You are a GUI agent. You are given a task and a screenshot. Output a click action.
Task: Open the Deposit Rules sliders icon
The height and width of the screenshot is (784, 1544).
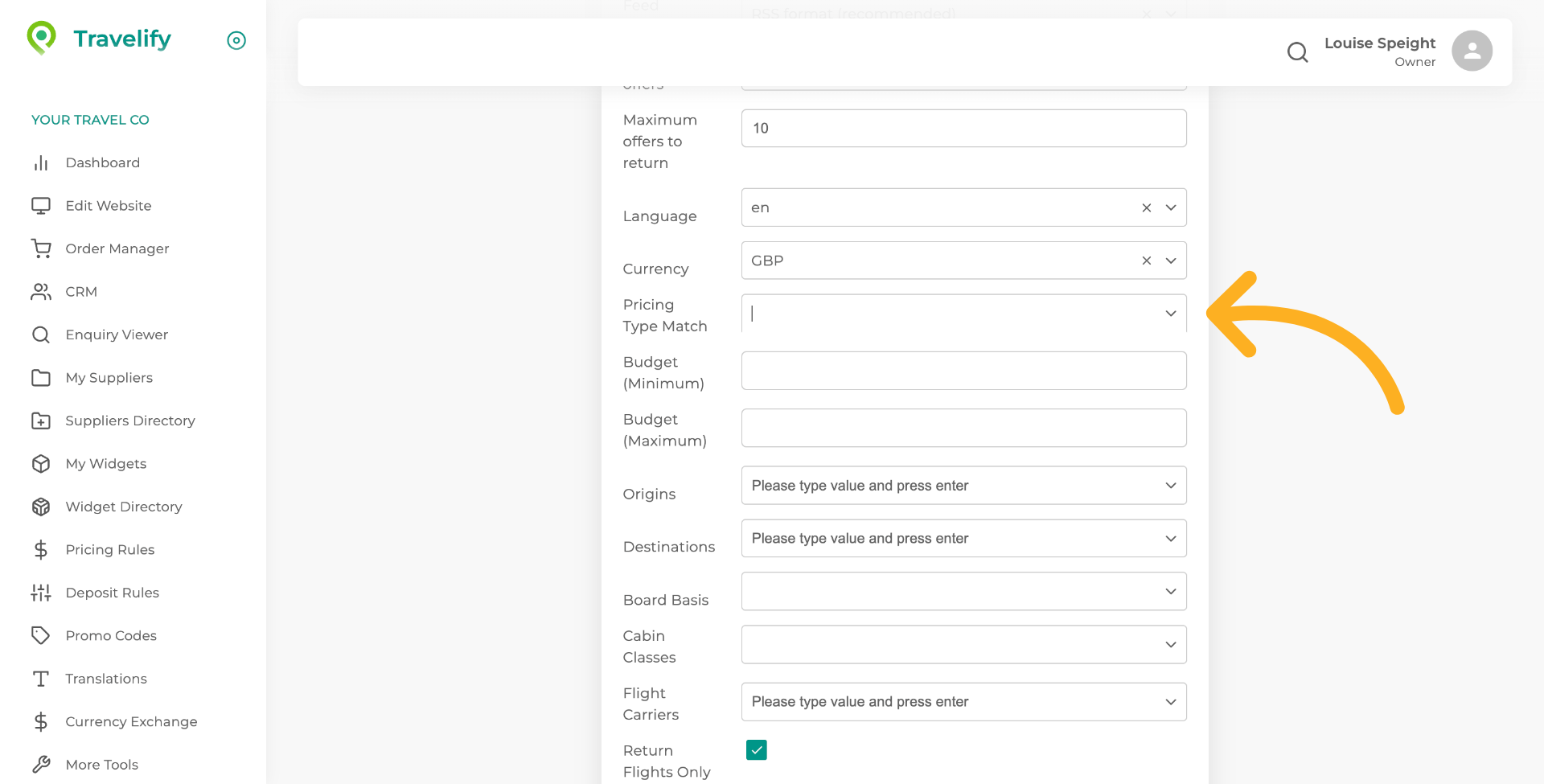click(41, 593)
